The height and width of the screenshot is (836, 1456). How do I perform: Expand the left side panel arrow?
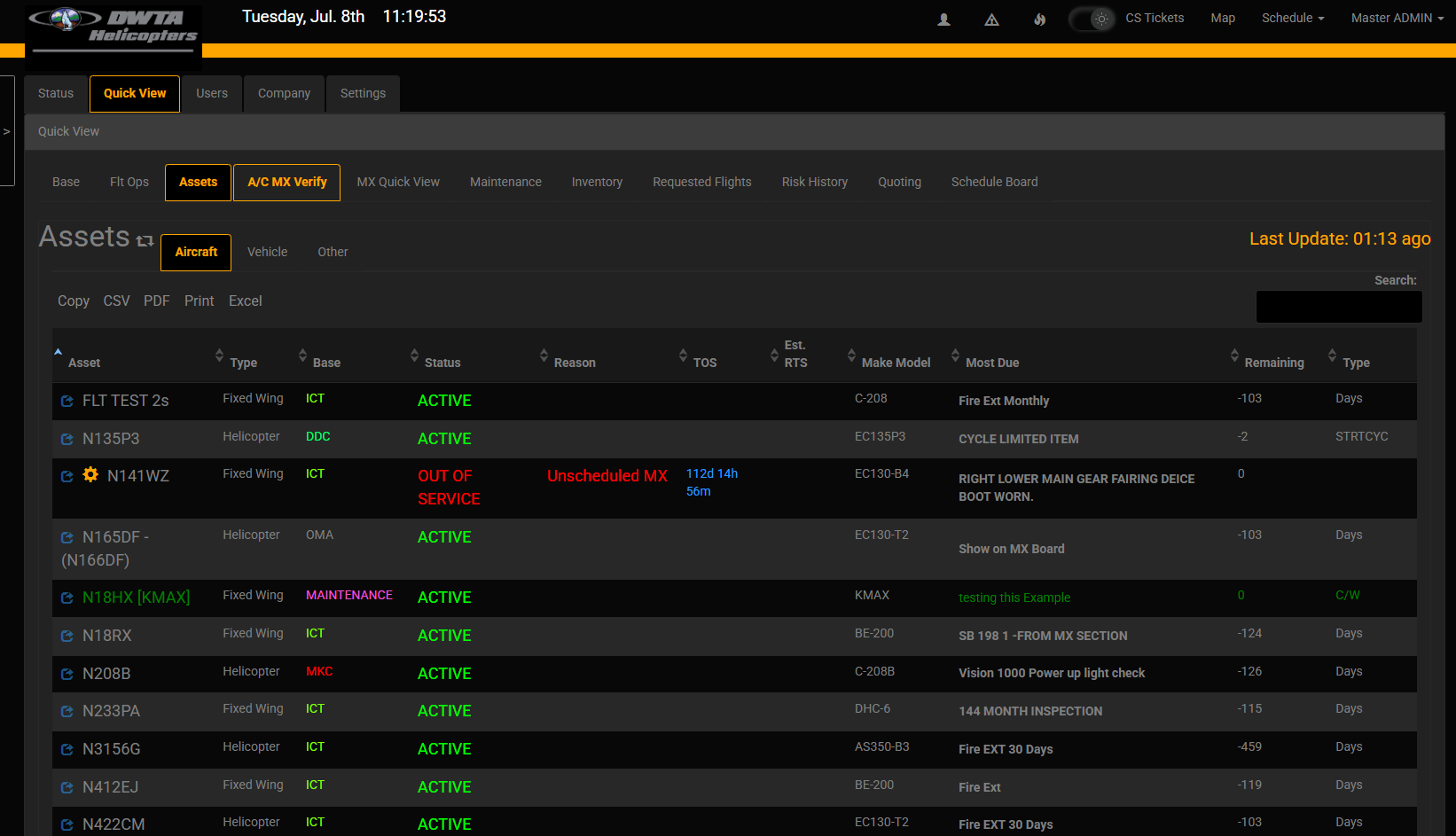[6, 131]
